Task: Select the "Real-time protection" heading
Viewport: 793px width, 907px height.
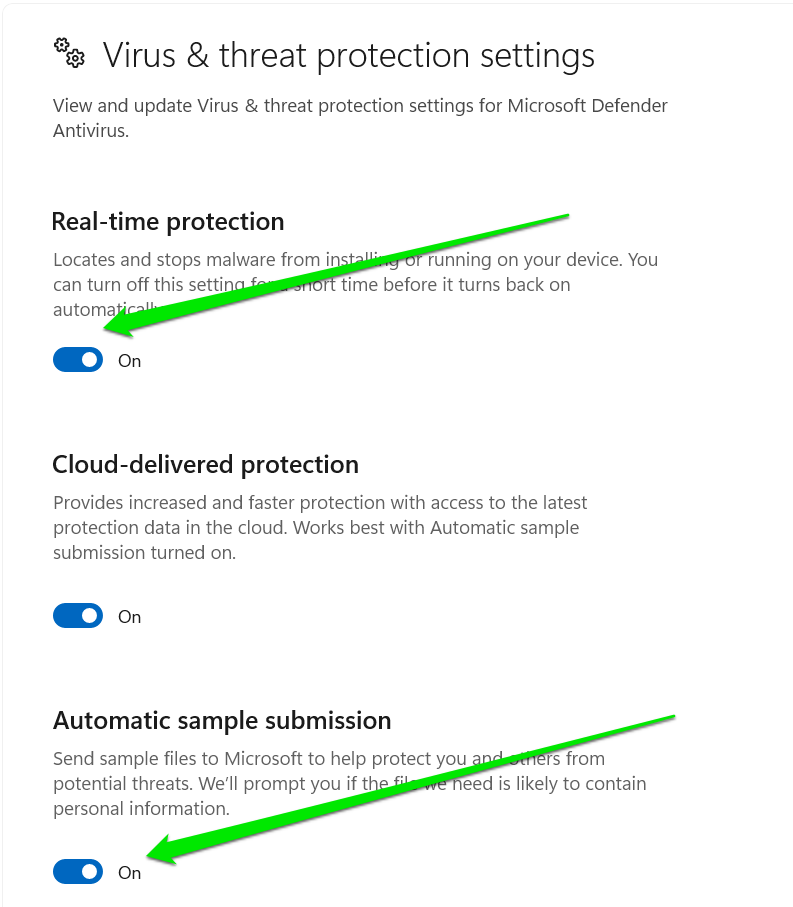Action: [x=168, y=221]
